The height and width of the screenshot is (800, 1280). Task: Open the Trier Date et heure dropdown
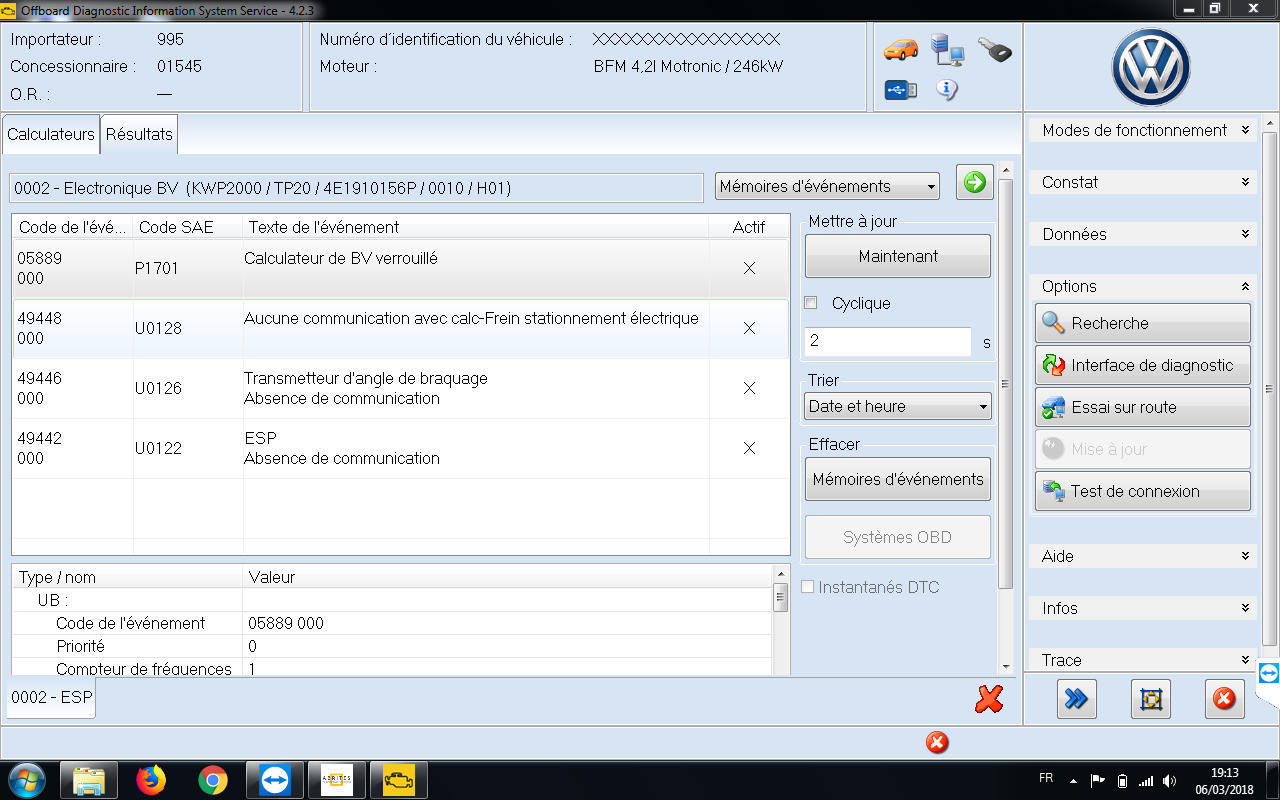coord(897,406)
